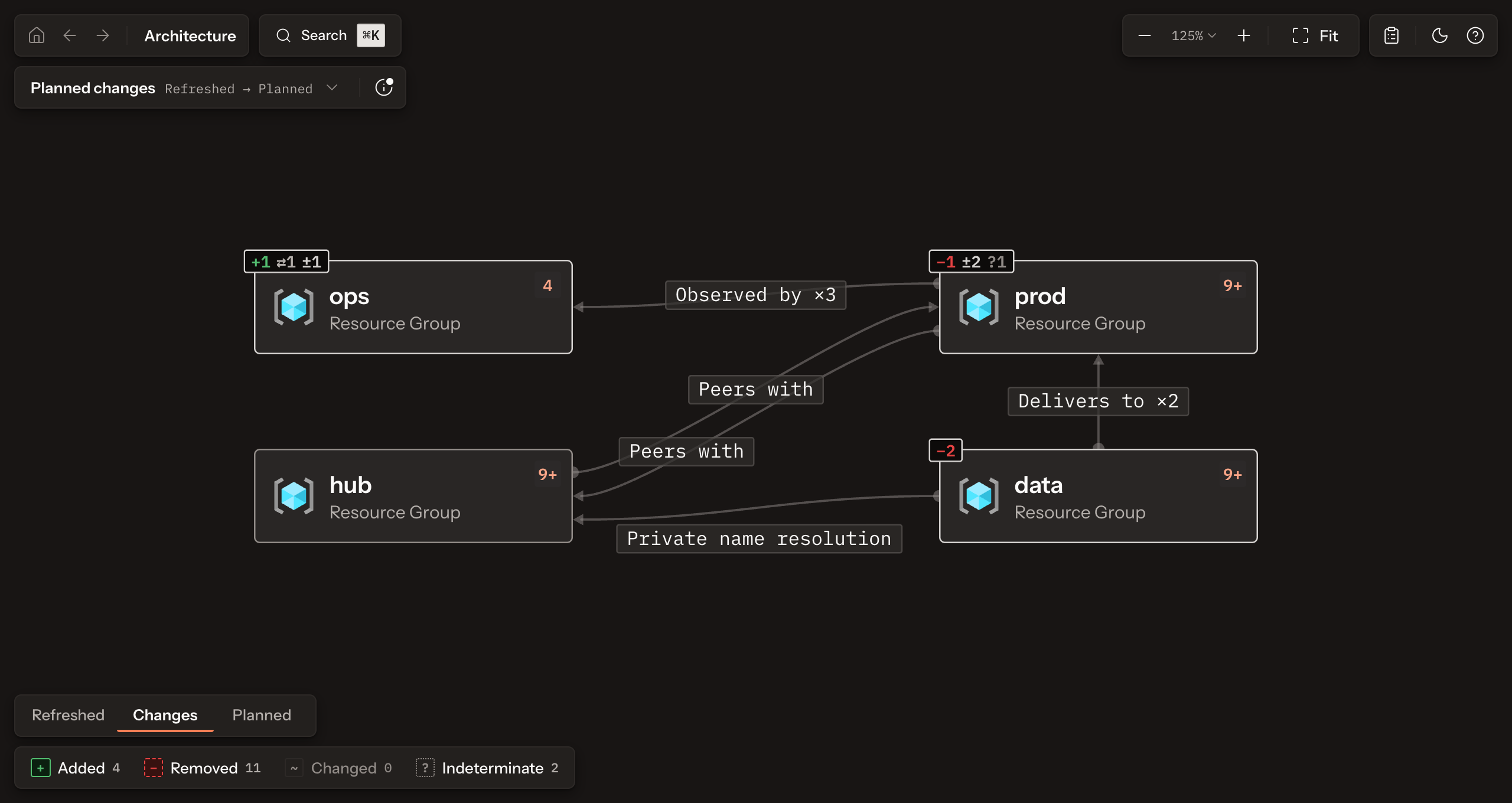Go to the home view
The height and width of the screenshot is (803, 1512).
[37, 35]
